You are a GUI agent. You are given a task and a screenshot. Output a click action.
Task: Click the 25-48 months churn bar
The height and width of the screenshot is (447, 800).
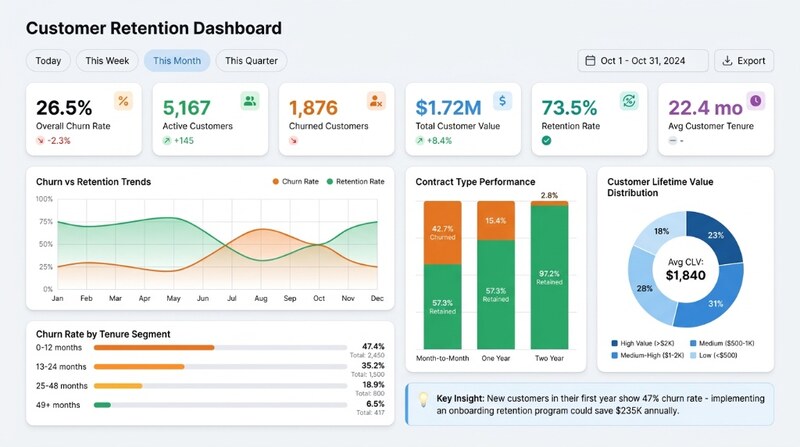(x=118, y=386)
